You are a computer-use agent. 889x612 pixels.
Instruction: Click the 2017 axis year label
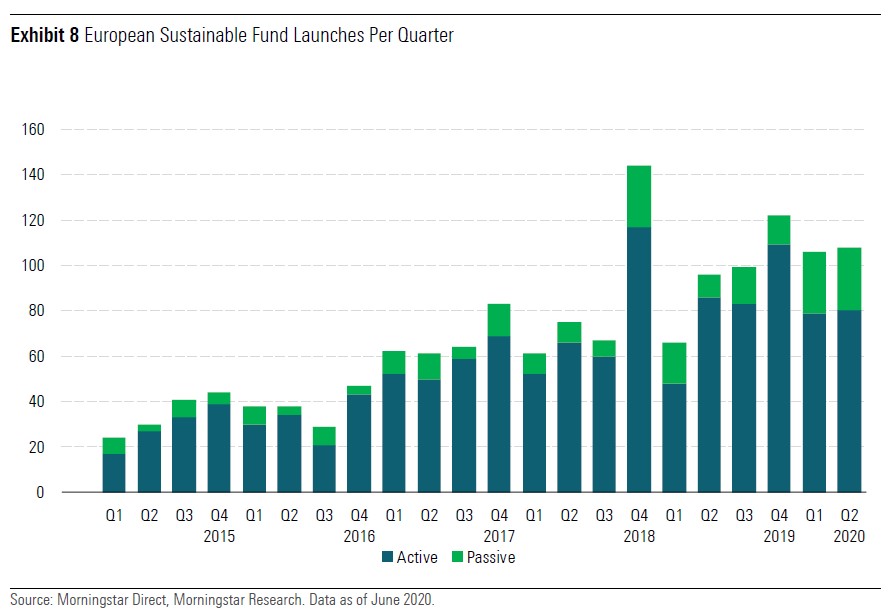(499, 537)
